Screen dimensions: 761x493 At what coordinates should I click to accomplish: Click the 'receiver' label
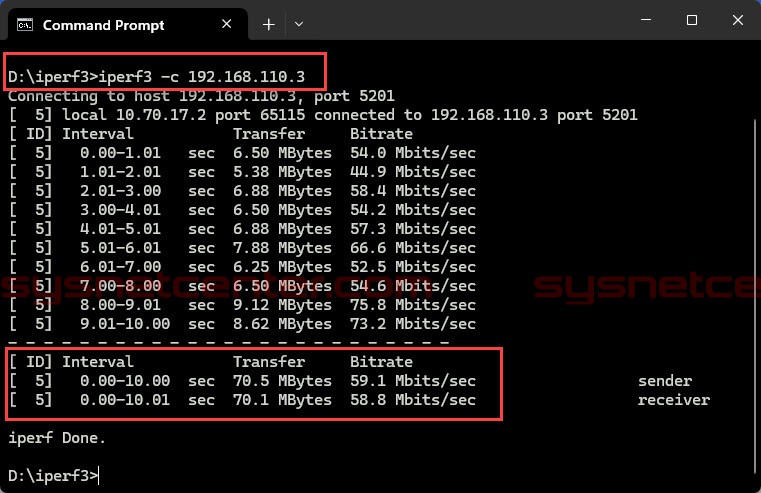coord(674,399)
